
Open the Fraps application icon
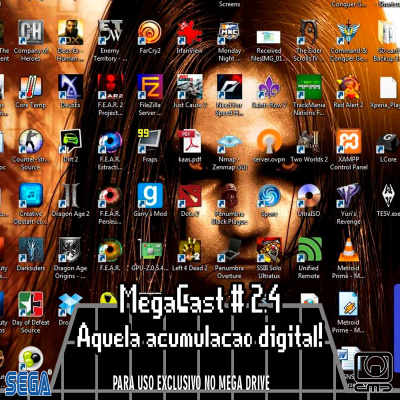click(x=150, y=141)
